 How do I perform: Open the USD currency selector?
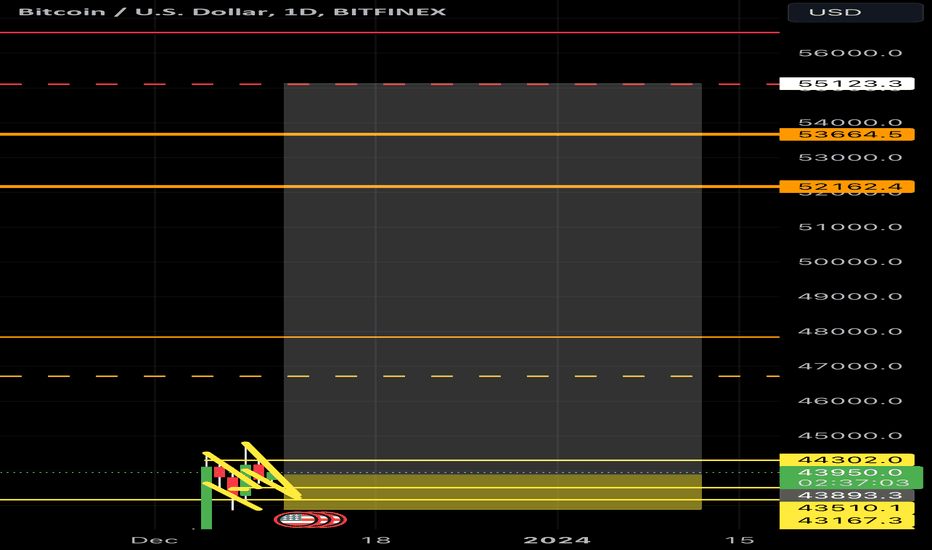pyautogui.click(x=853, y=13)
